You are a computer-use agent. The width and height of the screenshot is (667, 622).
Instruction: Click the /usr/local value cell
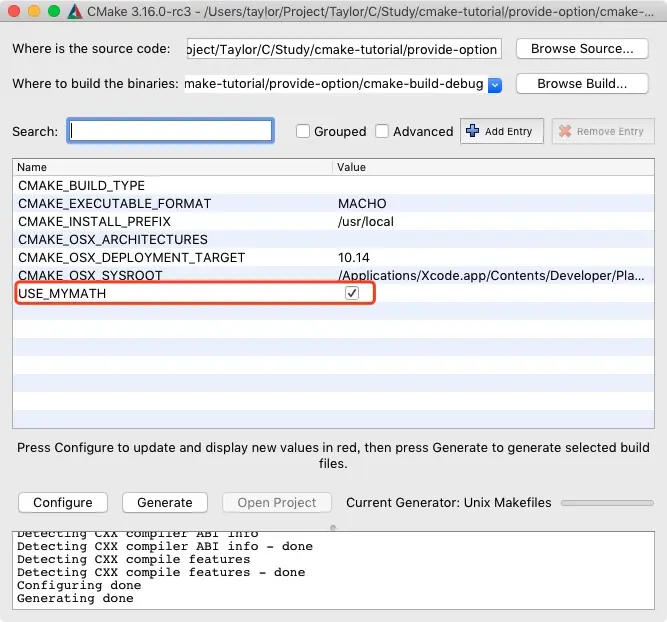(366, 222)
